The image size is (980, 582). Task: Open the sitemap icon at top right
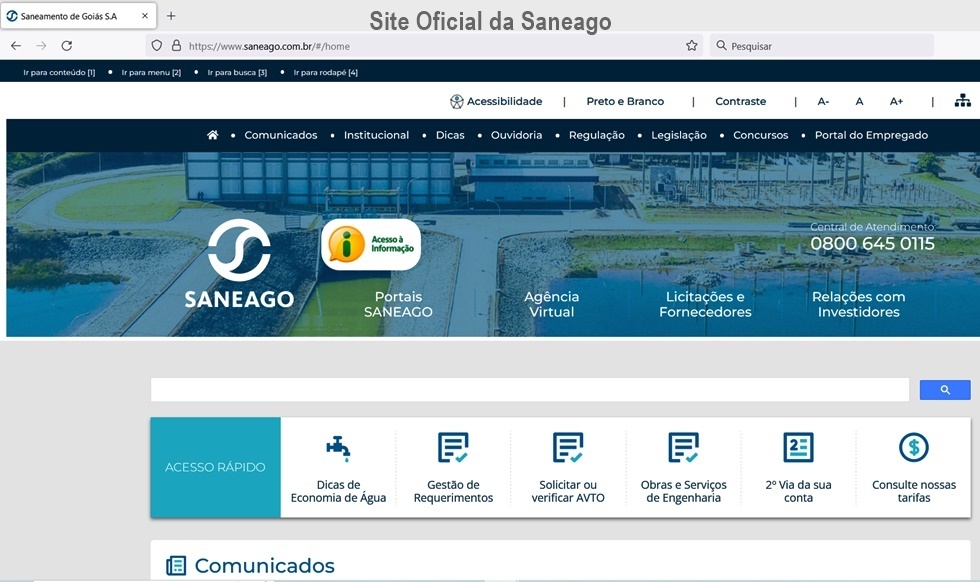[x=962, y=101]
